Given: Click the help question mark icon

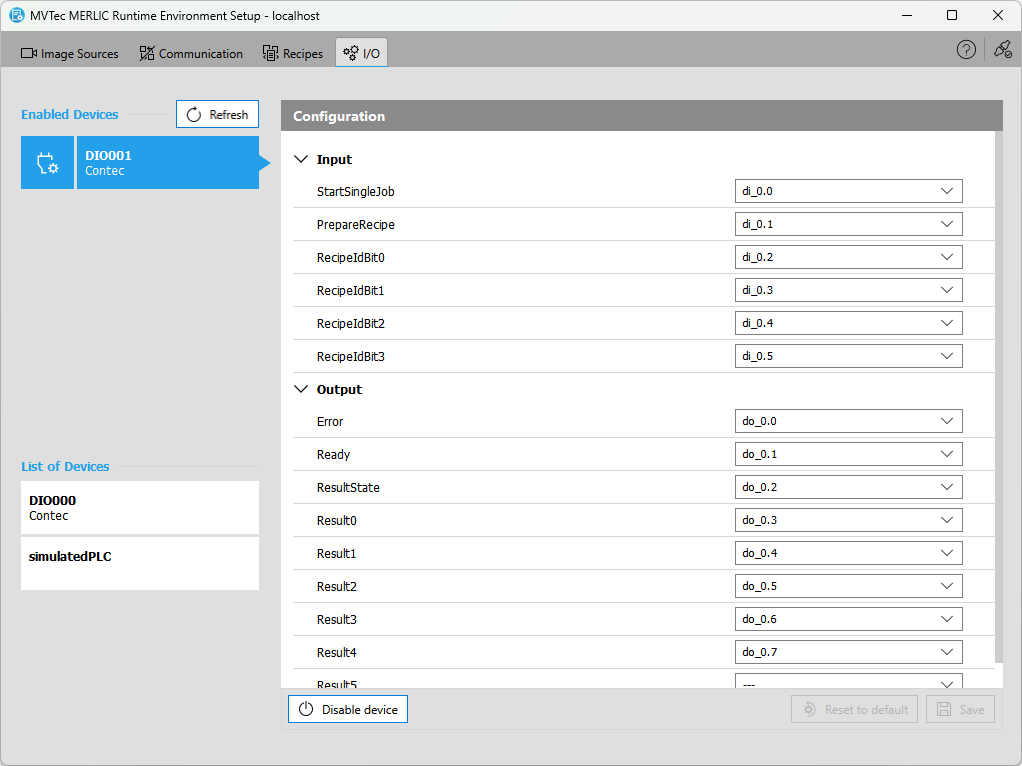Looking at the screenshot, I should coord(966,50).
